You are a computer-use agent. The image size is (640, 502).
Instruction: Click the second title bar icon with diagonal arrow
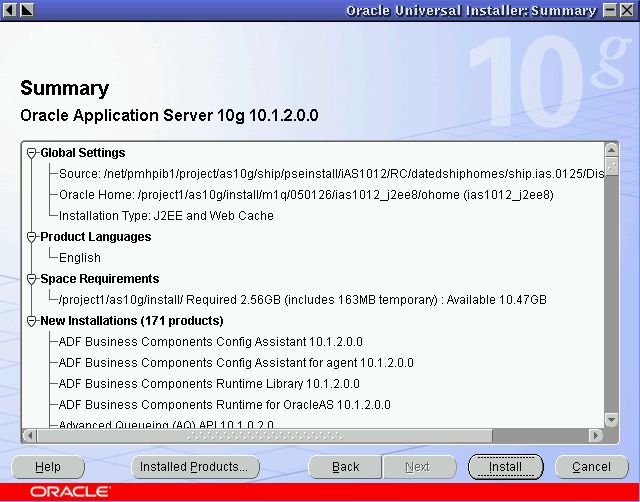click(x=27, y=10)
